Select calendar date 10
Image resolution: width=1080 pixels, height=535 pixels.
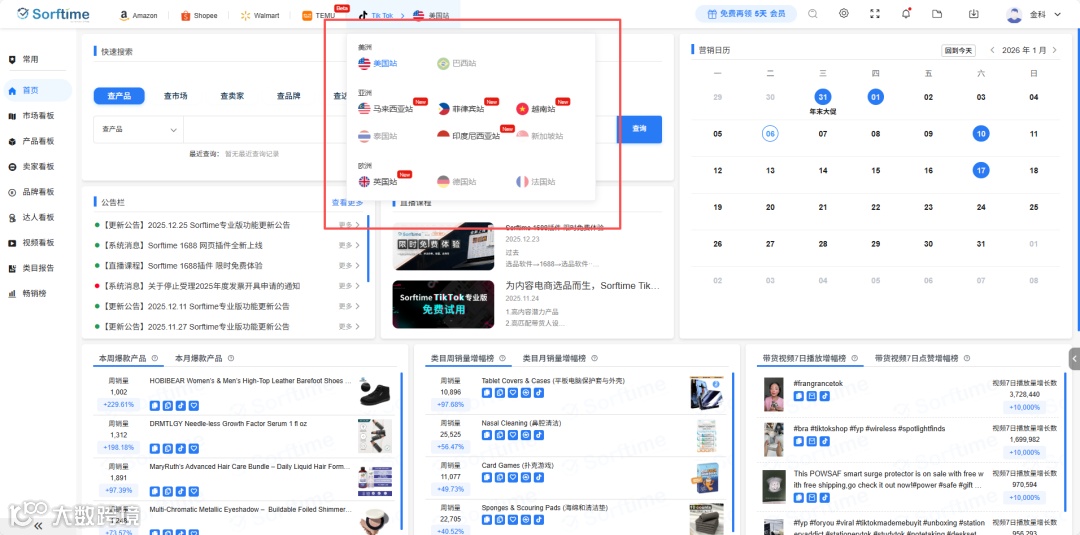click(x=981, y=134)
